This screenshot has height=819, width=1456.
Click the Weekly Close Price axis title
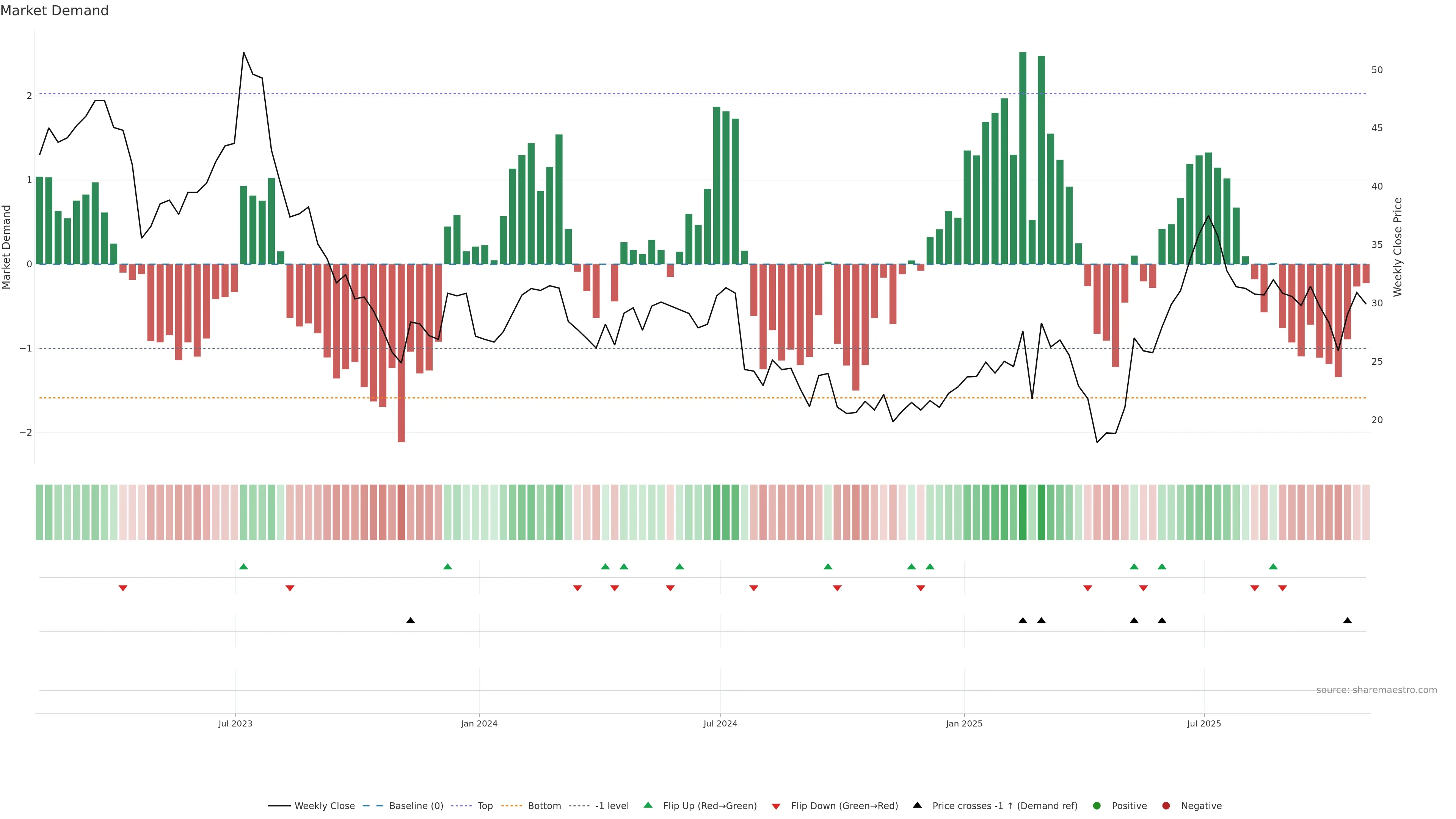tap(1398, 247)
